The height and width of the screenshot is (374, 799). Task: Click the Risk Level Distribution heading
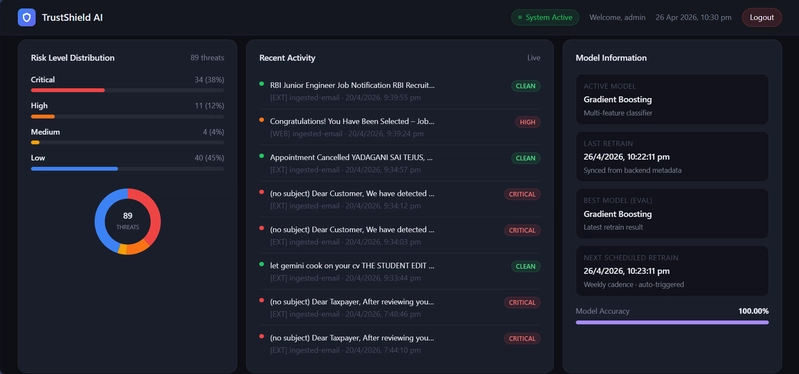tap(72, 58)
